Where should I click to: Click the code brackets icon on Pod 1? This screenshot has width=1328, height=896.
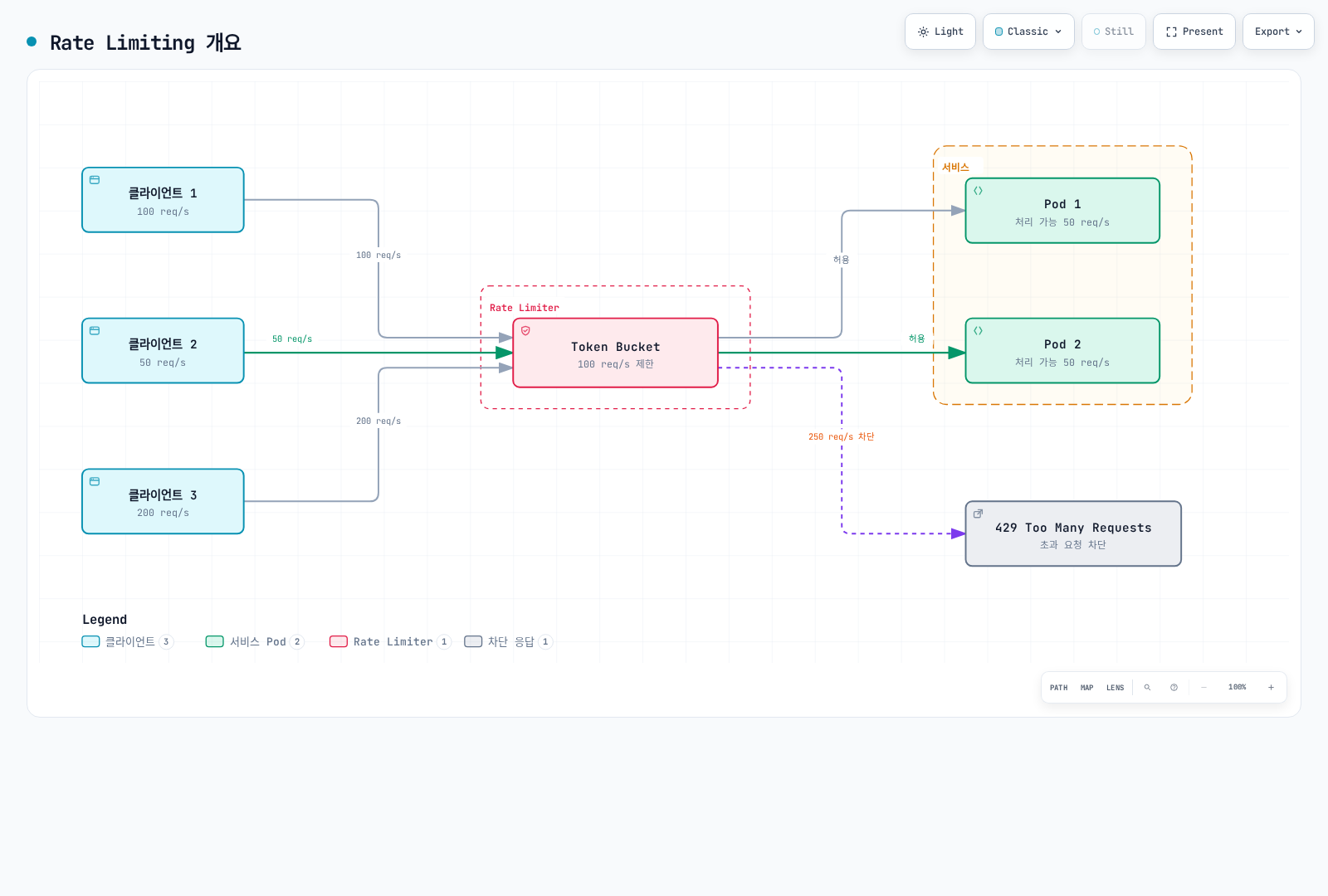tap(978, 191)
